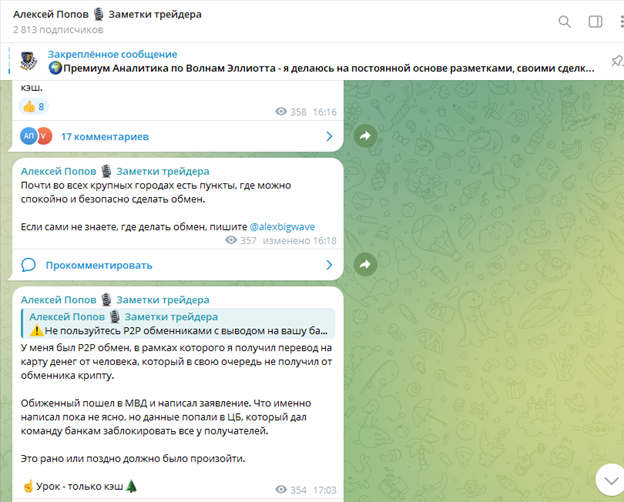The width and height of the screenshot is (624, 502).
Task: Click the text 'Урок - только кэш'
Action: coord(80,486)
